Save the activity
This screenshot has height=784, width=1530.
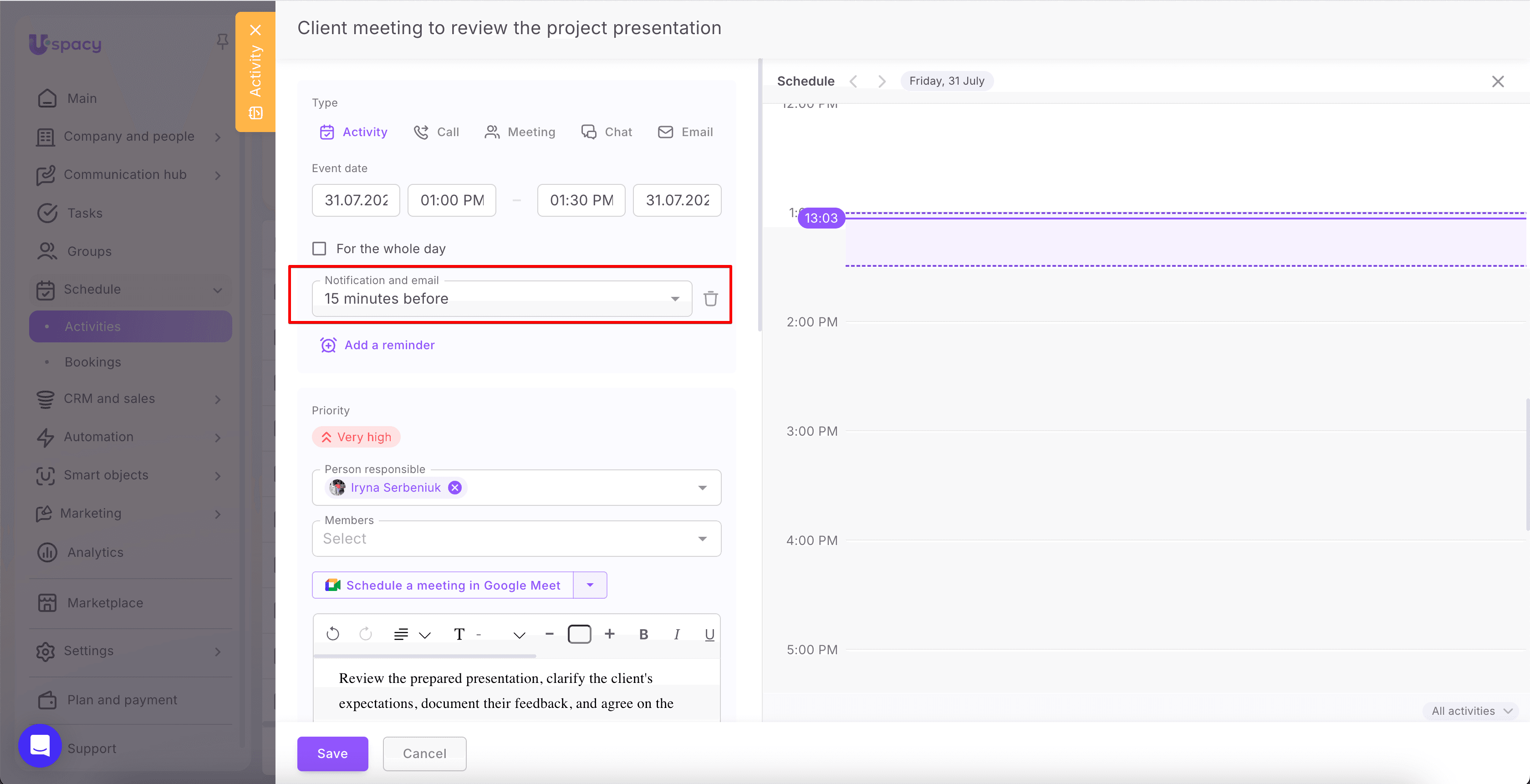pyautogui.click(x=332, y=753)
